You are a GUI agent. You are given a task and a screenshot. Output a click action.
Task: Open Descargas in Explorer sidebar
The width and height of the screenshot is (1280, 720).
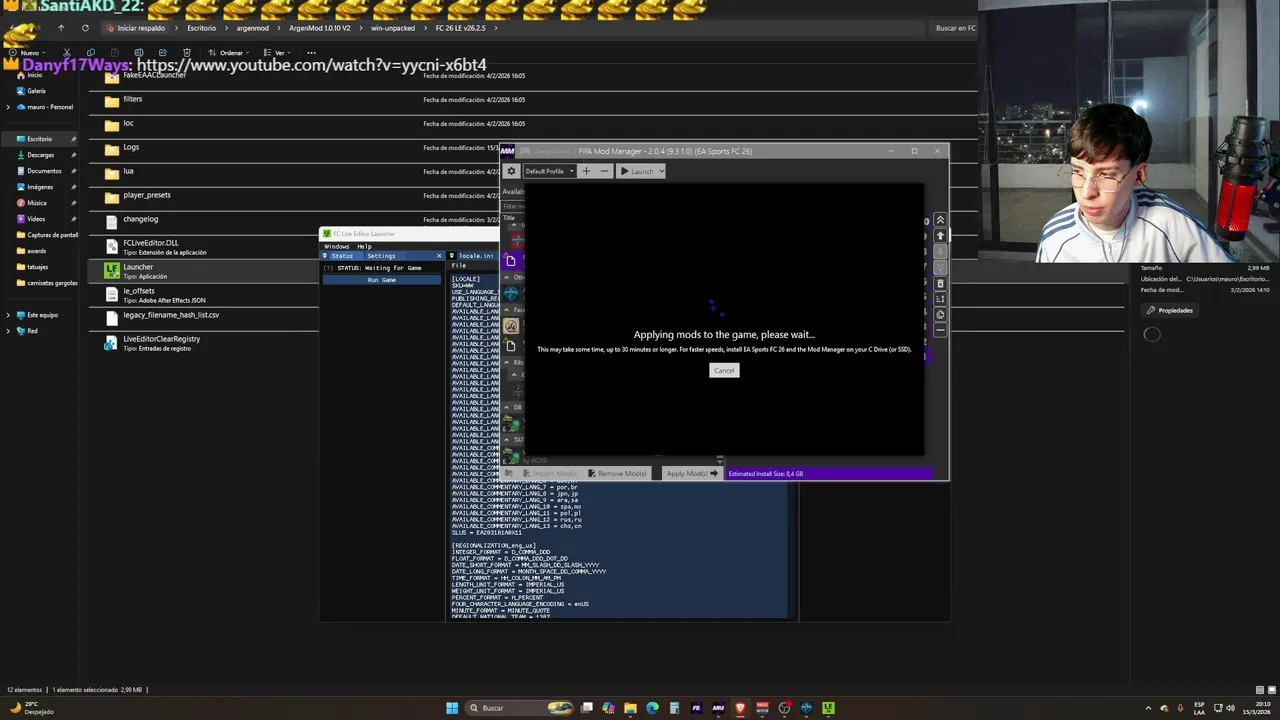pos(40,155)
